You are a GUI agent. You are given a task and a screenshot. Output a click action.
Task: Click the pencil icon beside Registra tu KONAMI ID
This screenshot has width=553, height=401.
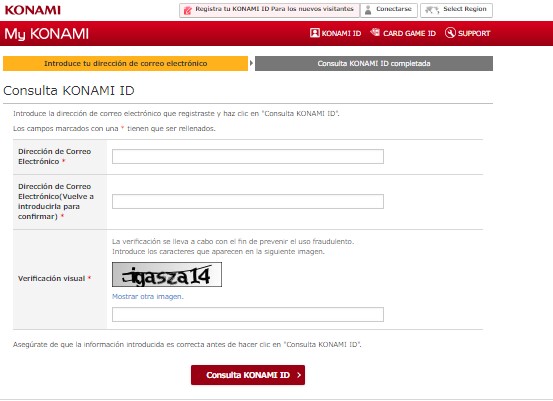188,10
